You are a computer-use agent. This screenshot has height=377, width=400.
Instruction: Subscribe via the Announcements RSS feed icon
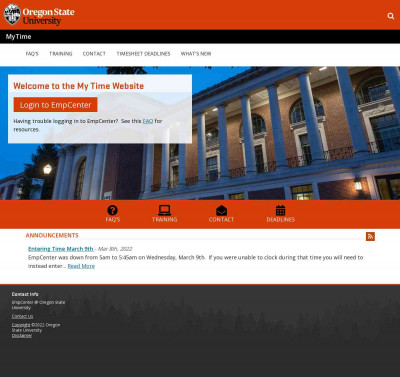click(x=370, y=236)
